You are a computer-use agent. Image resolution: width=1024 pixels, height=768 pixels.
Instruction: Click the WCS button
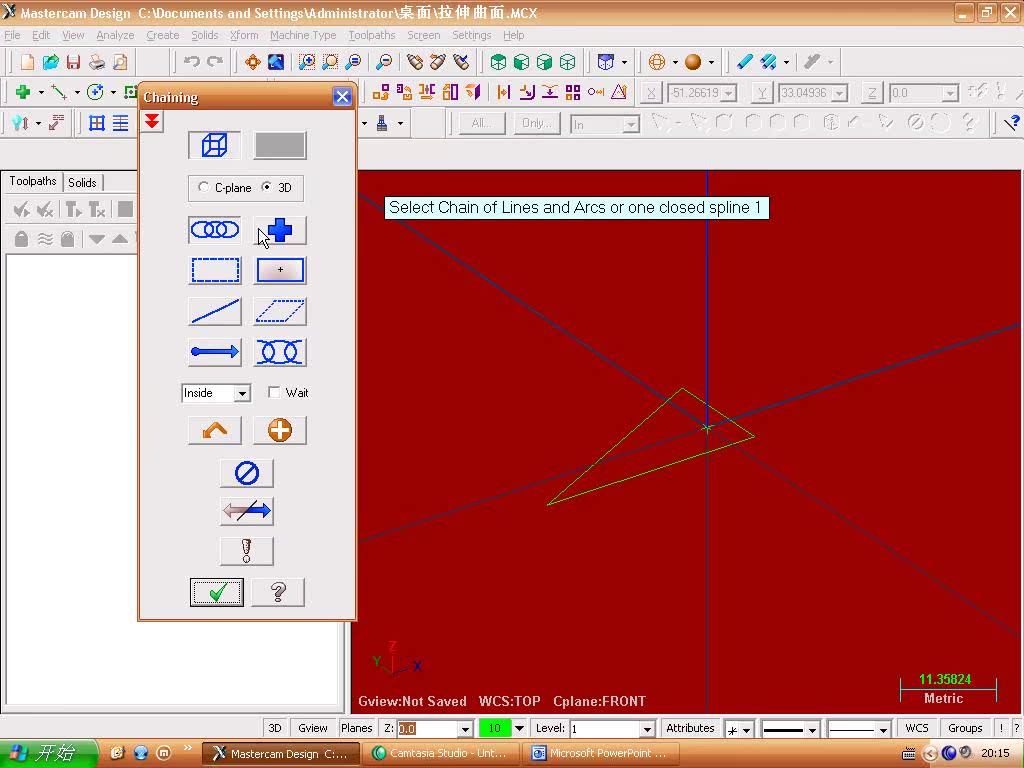917,728
